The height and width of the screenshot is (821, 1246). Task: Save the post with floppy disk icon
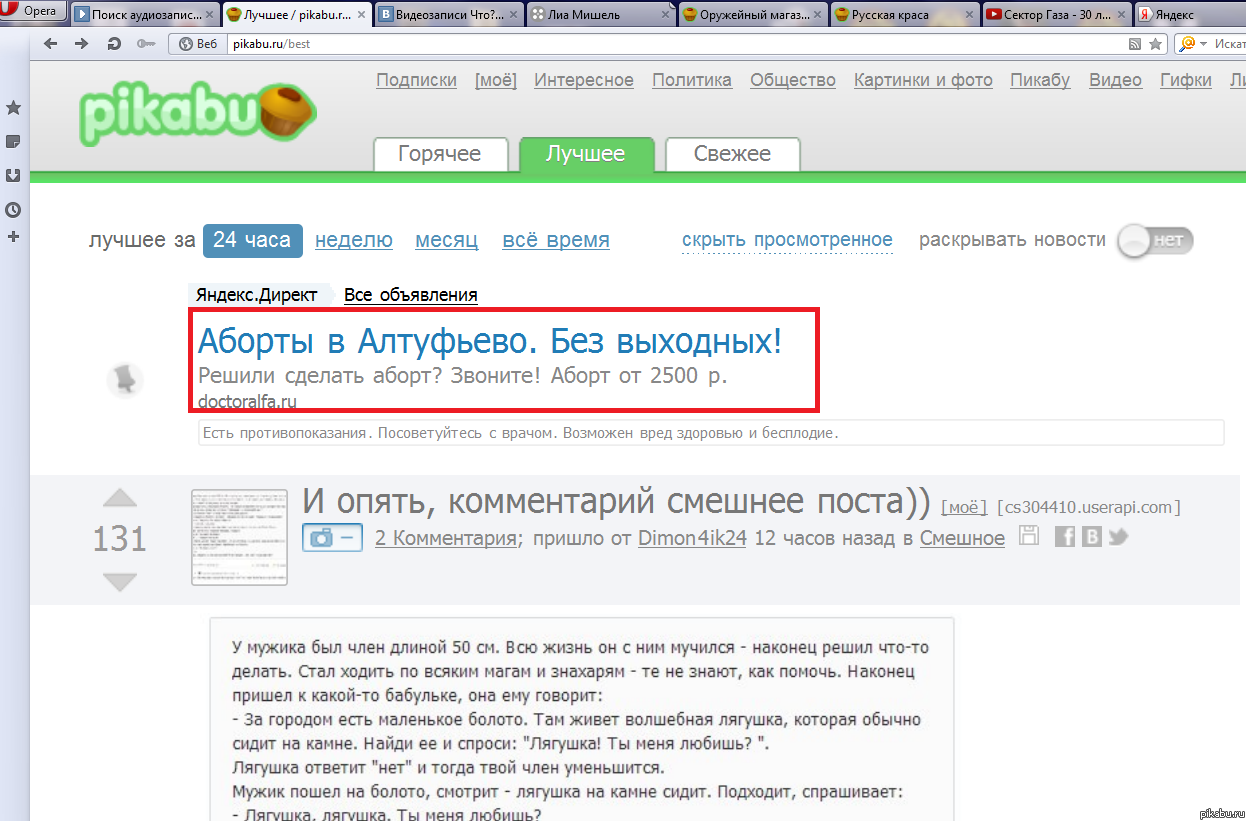coord(1029,536)
